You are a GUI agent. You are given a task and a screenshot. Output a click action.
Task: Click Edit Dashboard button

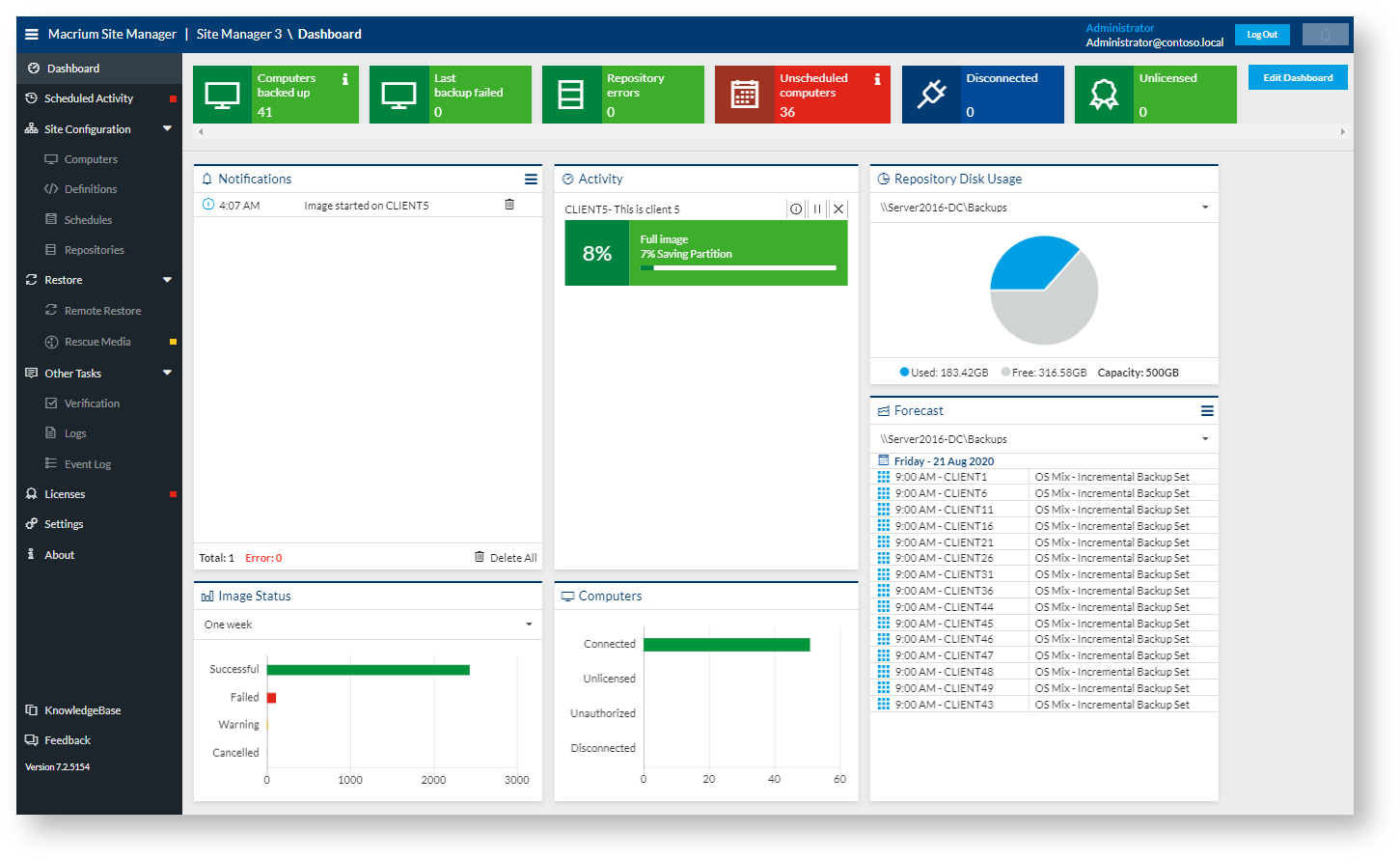pyautogui.click(x=1298, y=78)
